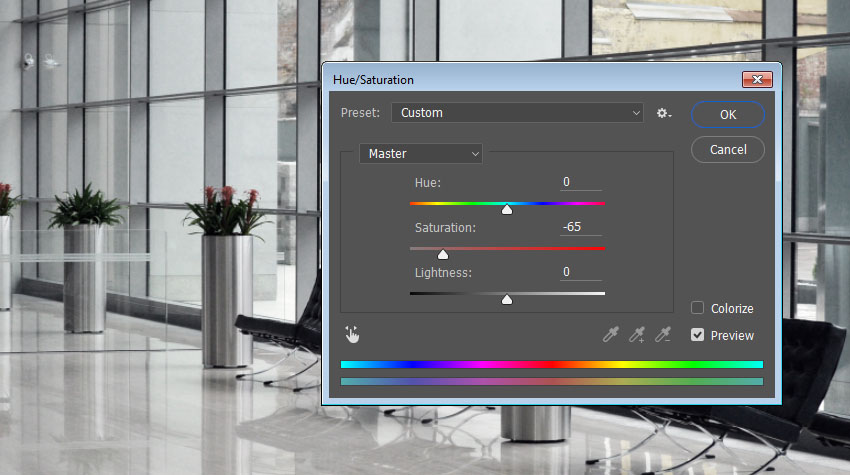Enable the Colorize checkbox

click(x=698, y=308)
